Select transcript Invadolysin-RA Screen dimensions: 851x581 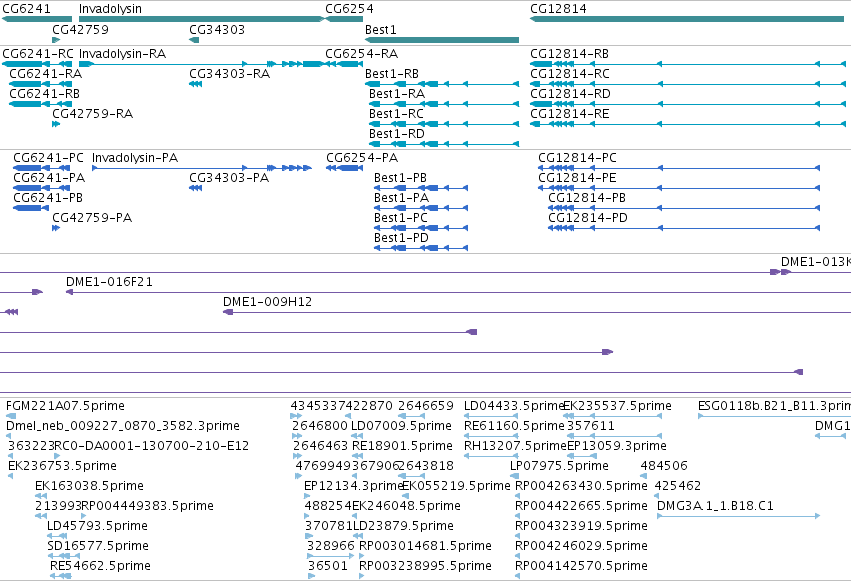122,54
